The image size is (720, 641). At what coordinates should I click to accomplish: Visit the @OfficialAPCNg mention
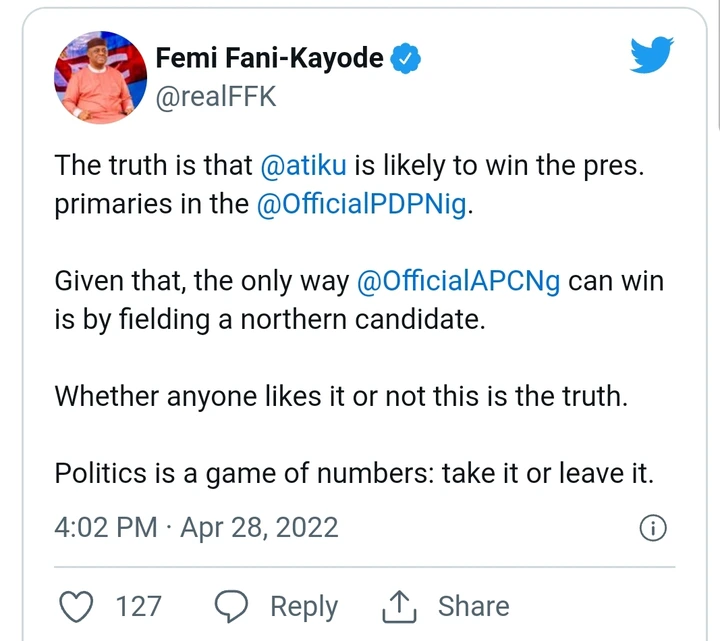click(459, 282)
